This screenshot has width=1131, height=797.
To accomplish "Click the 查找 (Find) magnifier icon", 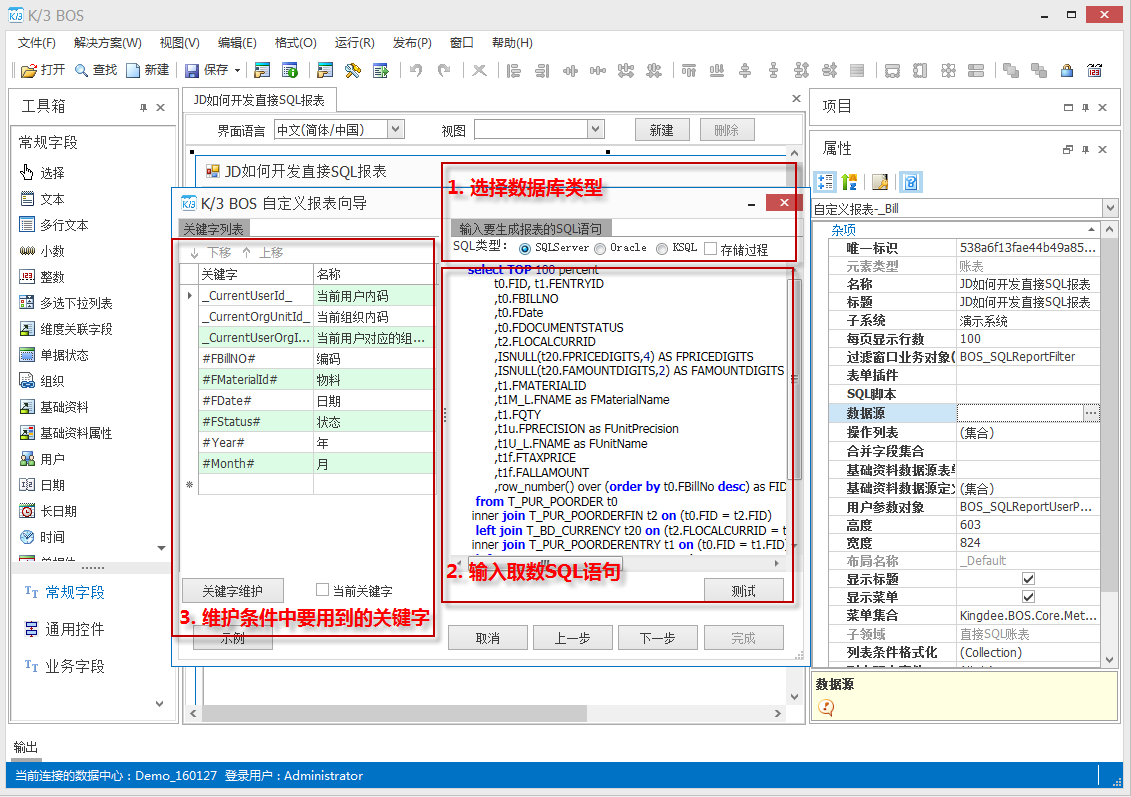I will coord(82,70).
